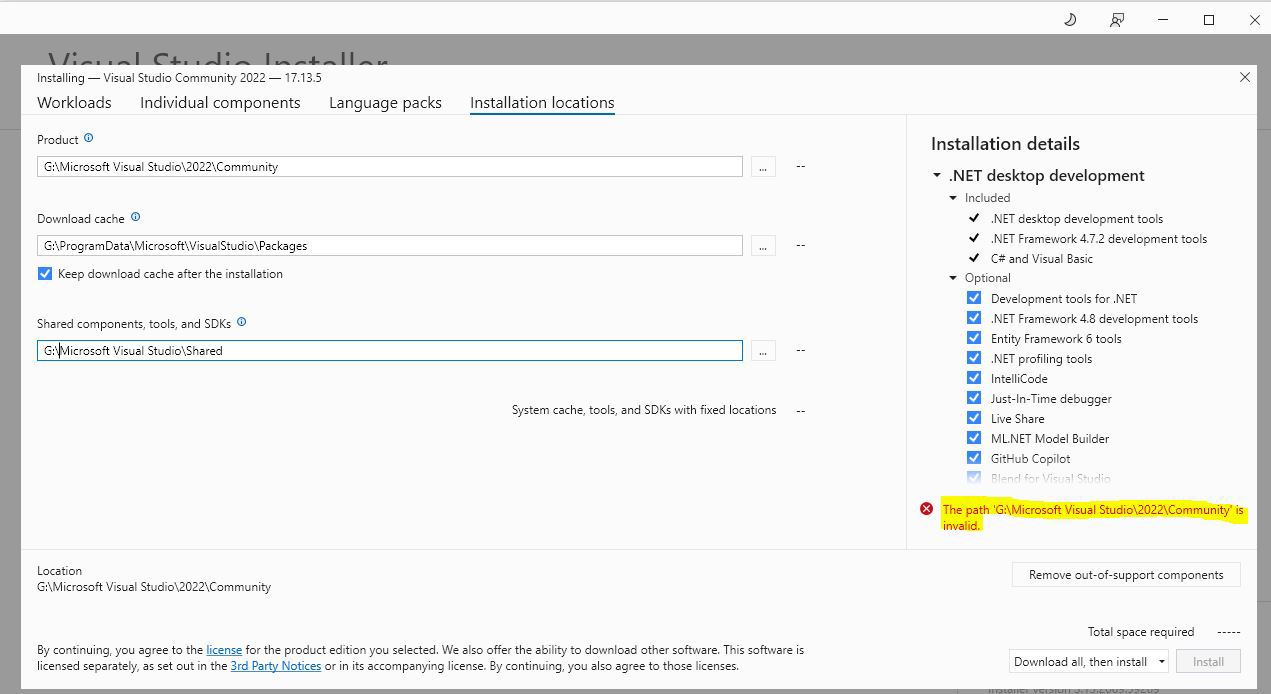
Task: Uncheck IntelliCode component
Action: [x=974, y=378]
